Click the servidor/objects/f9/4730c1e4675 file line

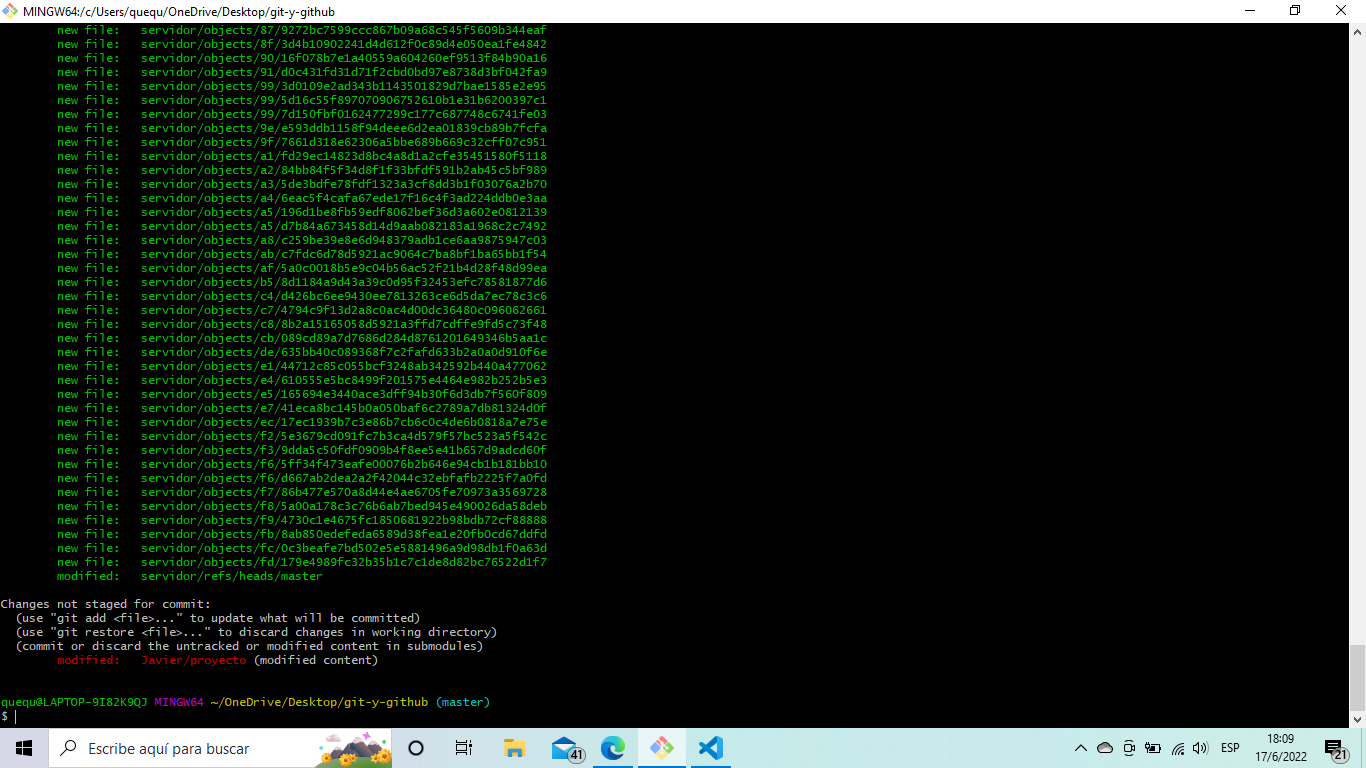point(302,520)
